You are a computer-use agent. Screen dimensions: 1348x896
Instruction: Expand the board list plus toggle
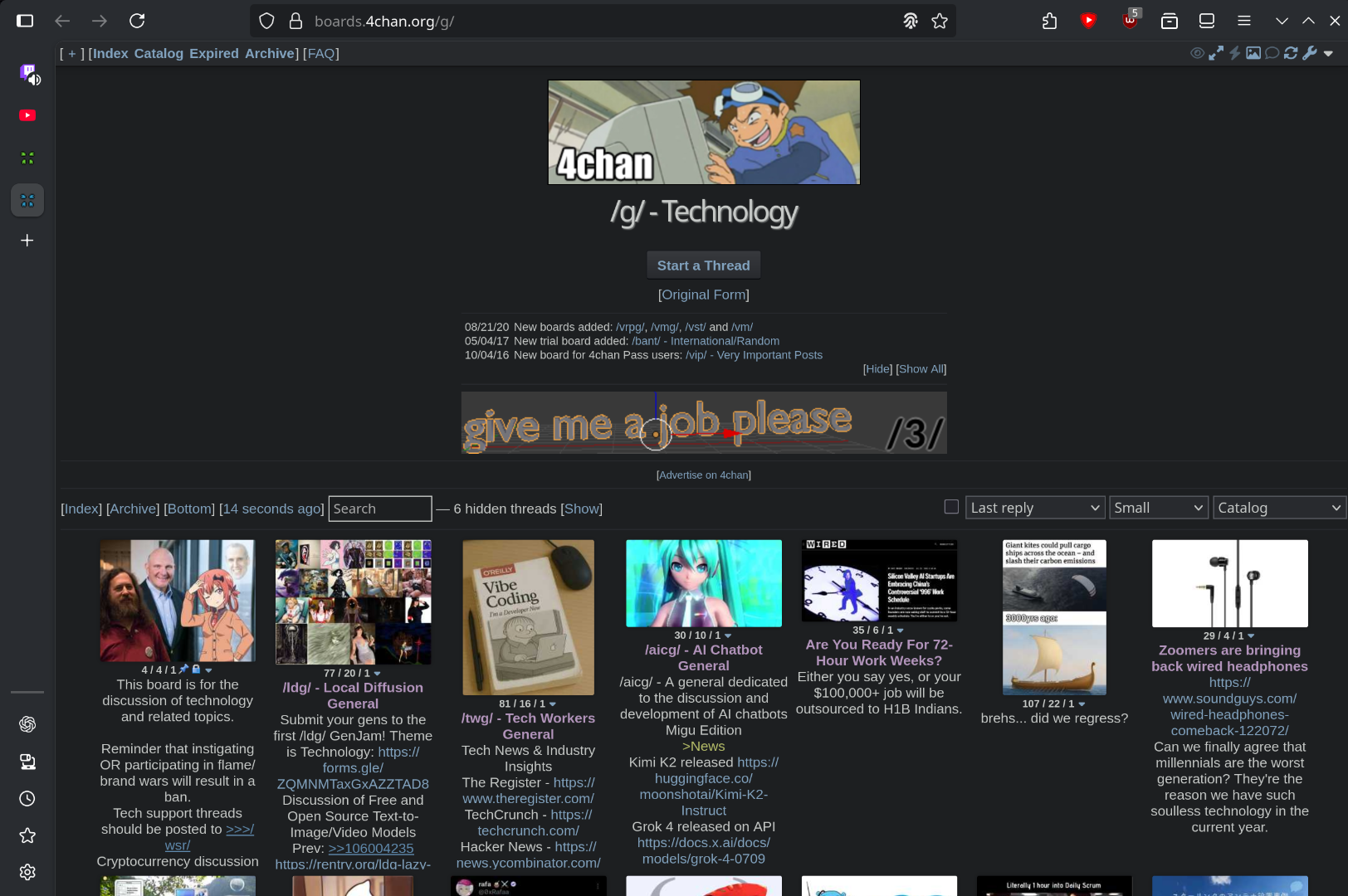tap(72, 53)
